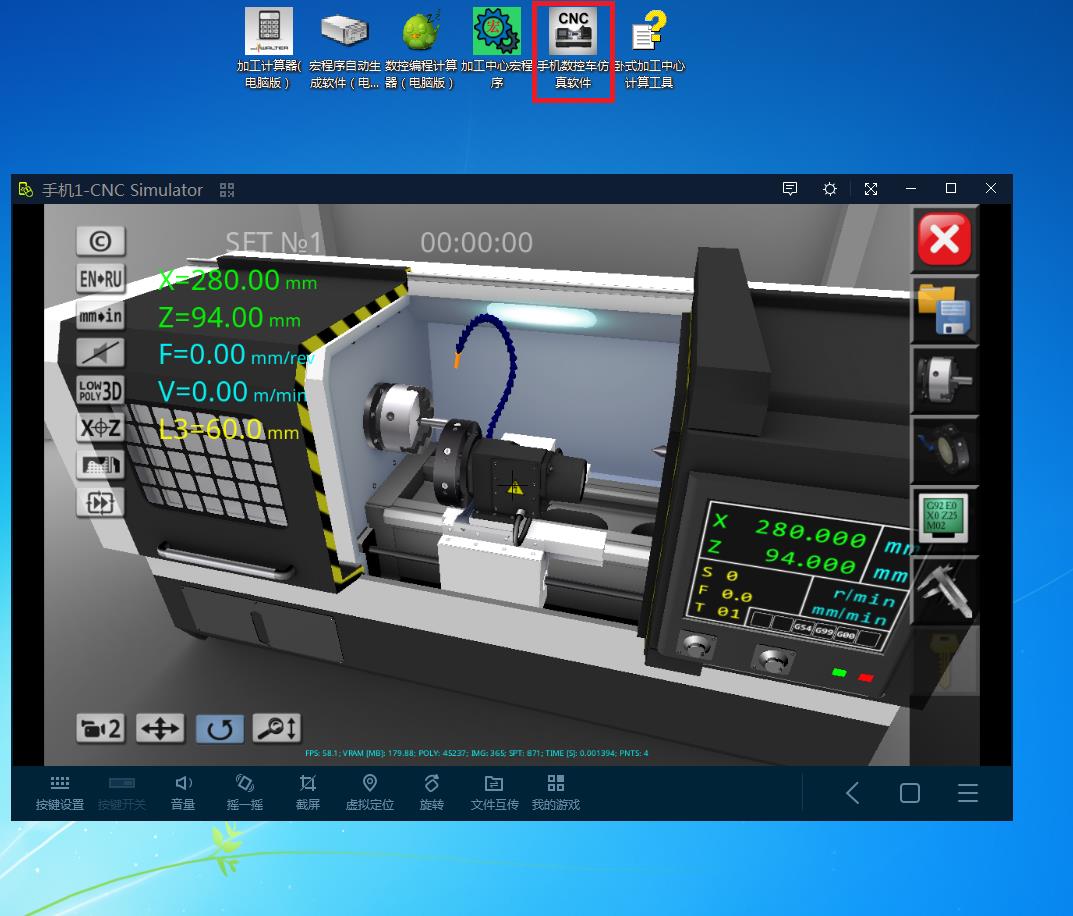
Task: Click the chuck workpiece setup icon
Action: point(944,380)
